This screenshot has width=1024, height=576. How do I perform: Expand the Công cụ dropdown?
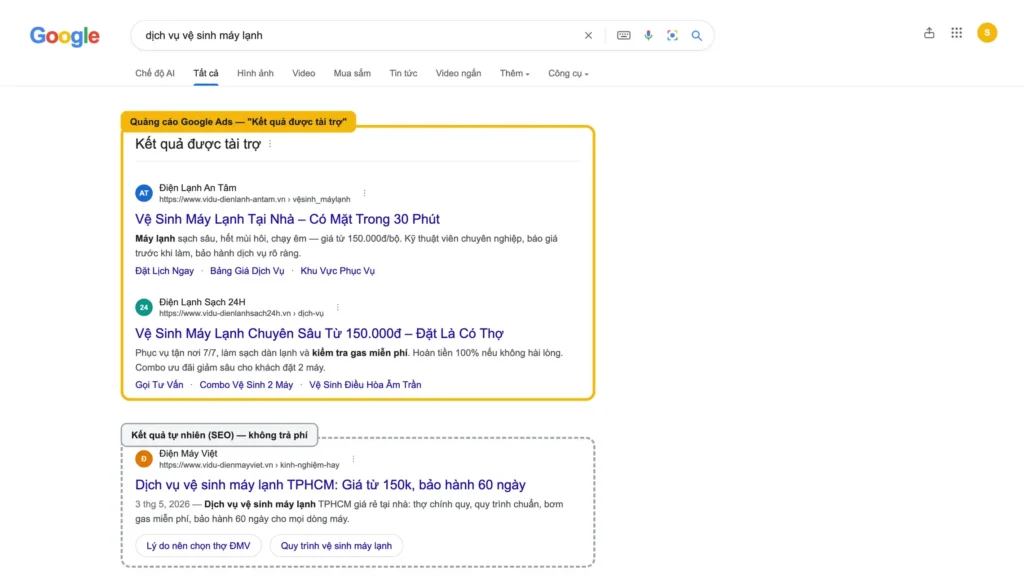point(568,73)
